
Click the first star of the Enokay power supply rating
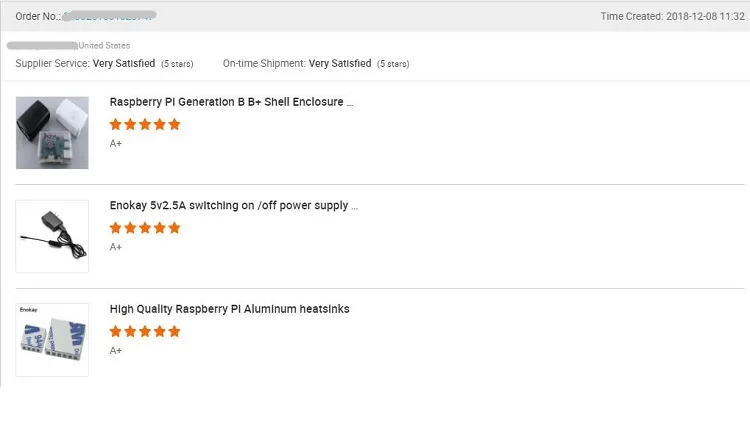(116, 228)
